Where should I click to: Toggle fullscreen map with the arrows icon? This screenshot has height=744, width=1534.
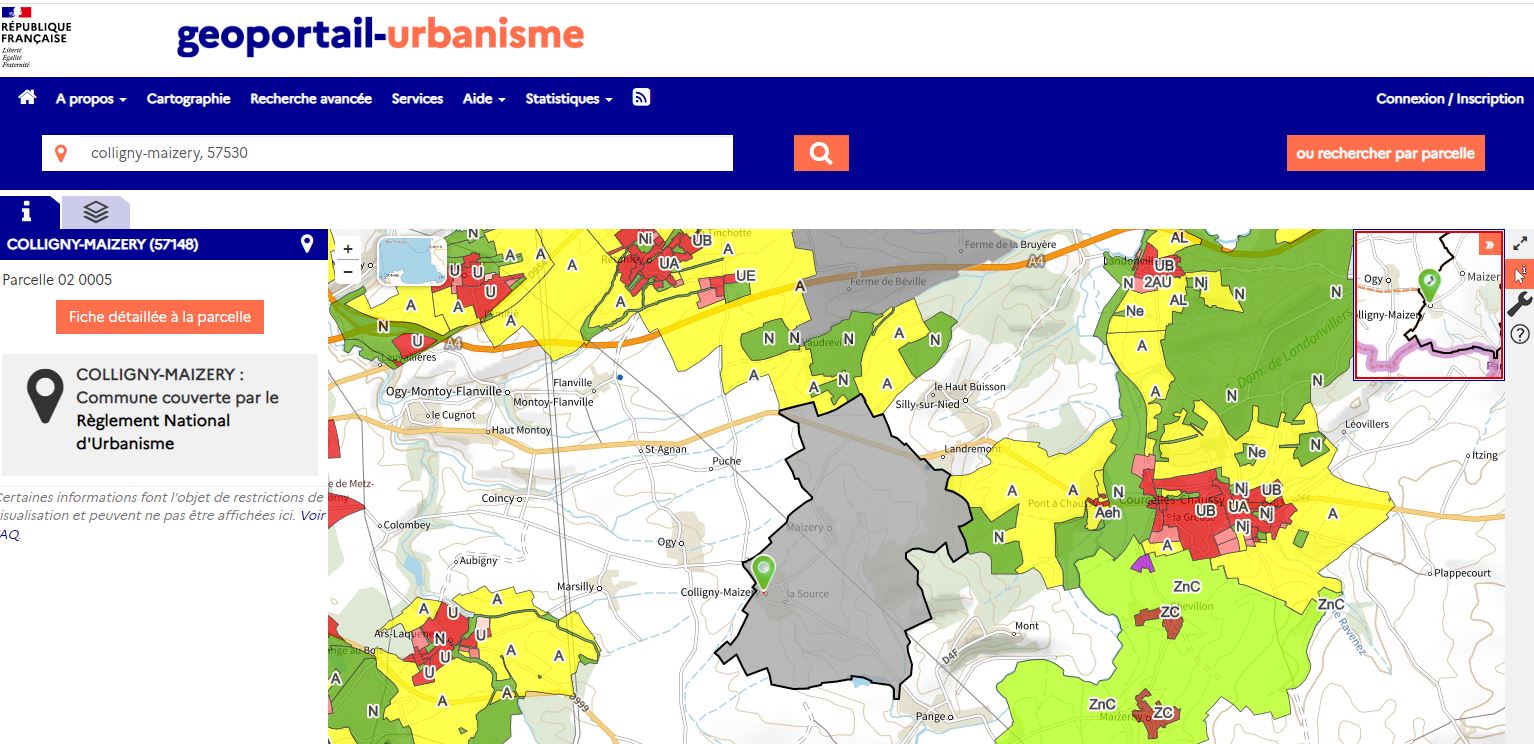pos(1520,243)
